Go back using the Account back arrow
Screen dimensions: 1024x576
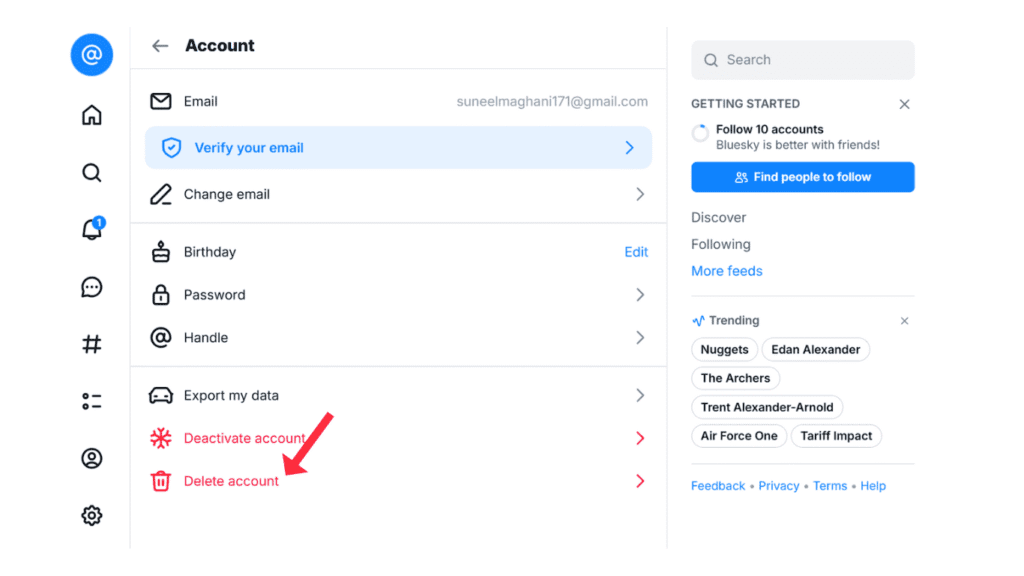point(160,46)
